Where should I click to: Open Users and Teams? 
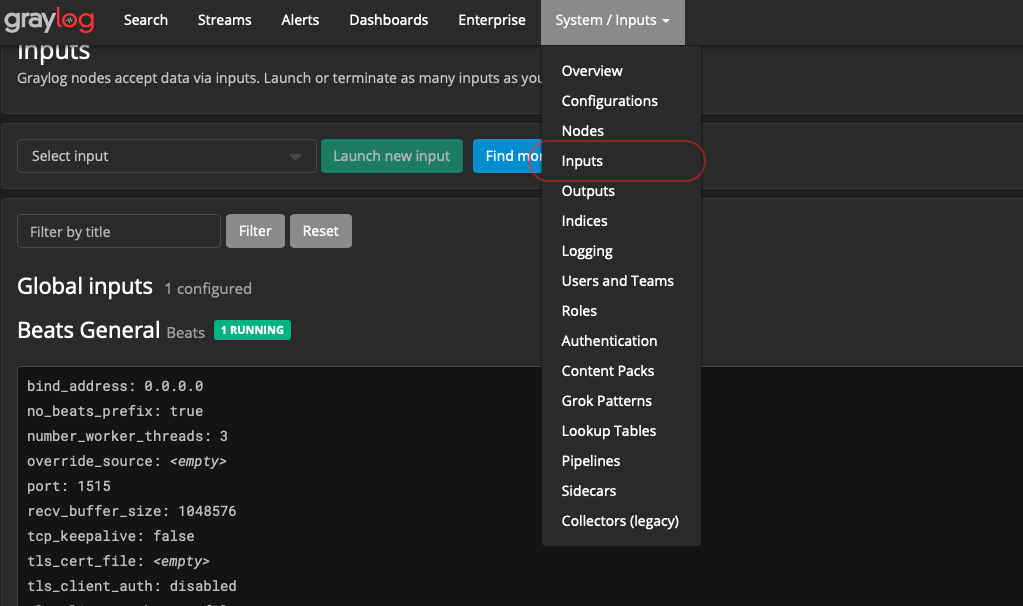[617, 280]
